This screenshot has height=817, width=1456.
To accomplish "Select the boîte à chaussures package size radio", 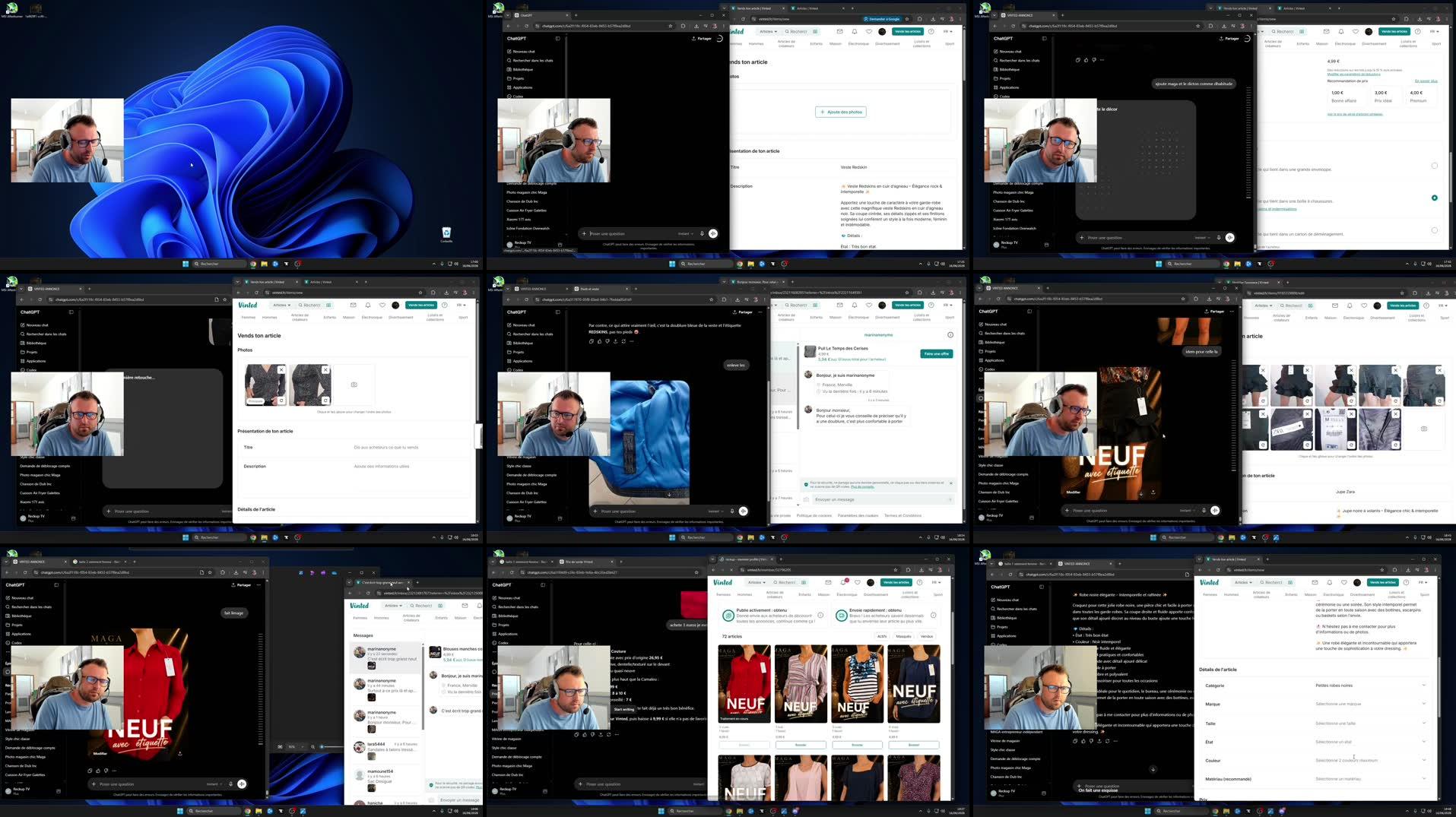I will coord(1435,198).
